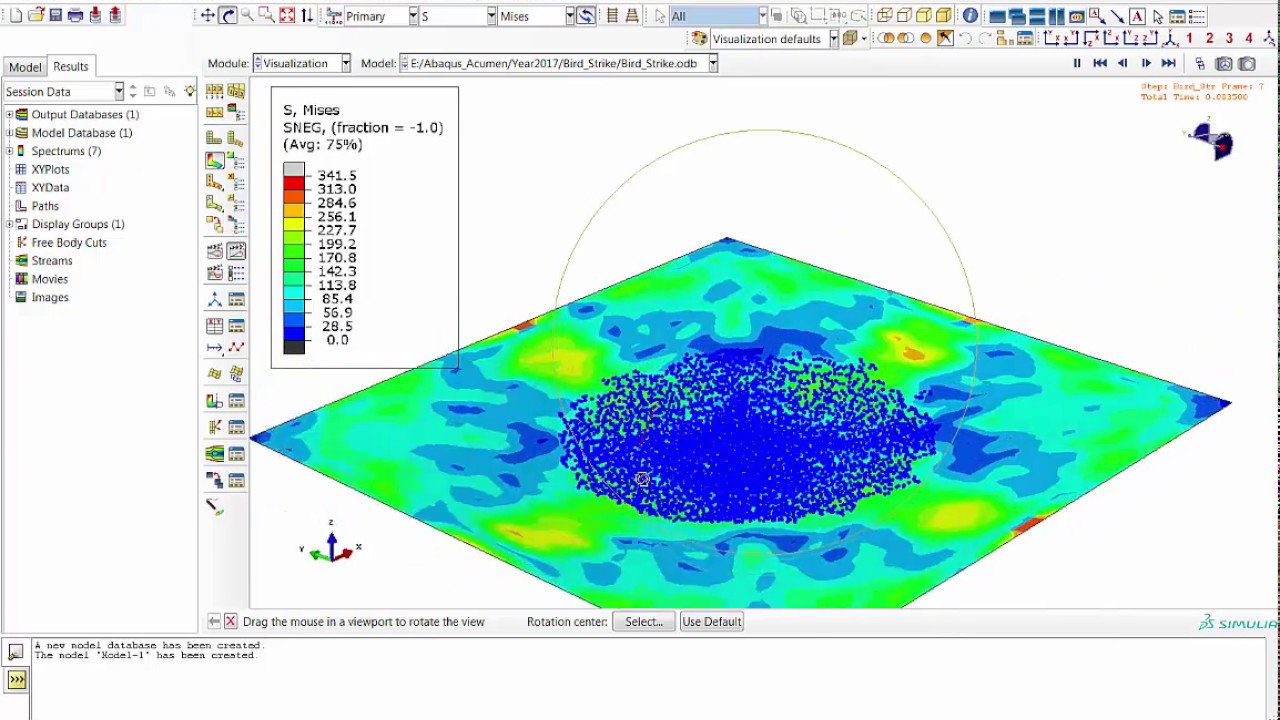
Task: Switch to wireframe render style
Action: tap(885, 16)
